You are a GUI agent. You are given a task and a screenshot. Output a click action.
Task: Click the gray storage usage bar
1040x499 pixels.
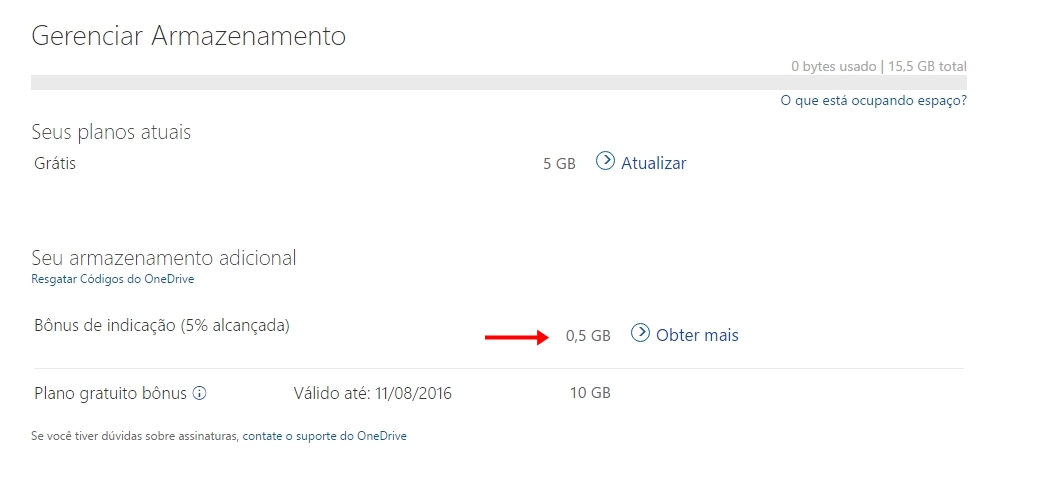(499, 82)
